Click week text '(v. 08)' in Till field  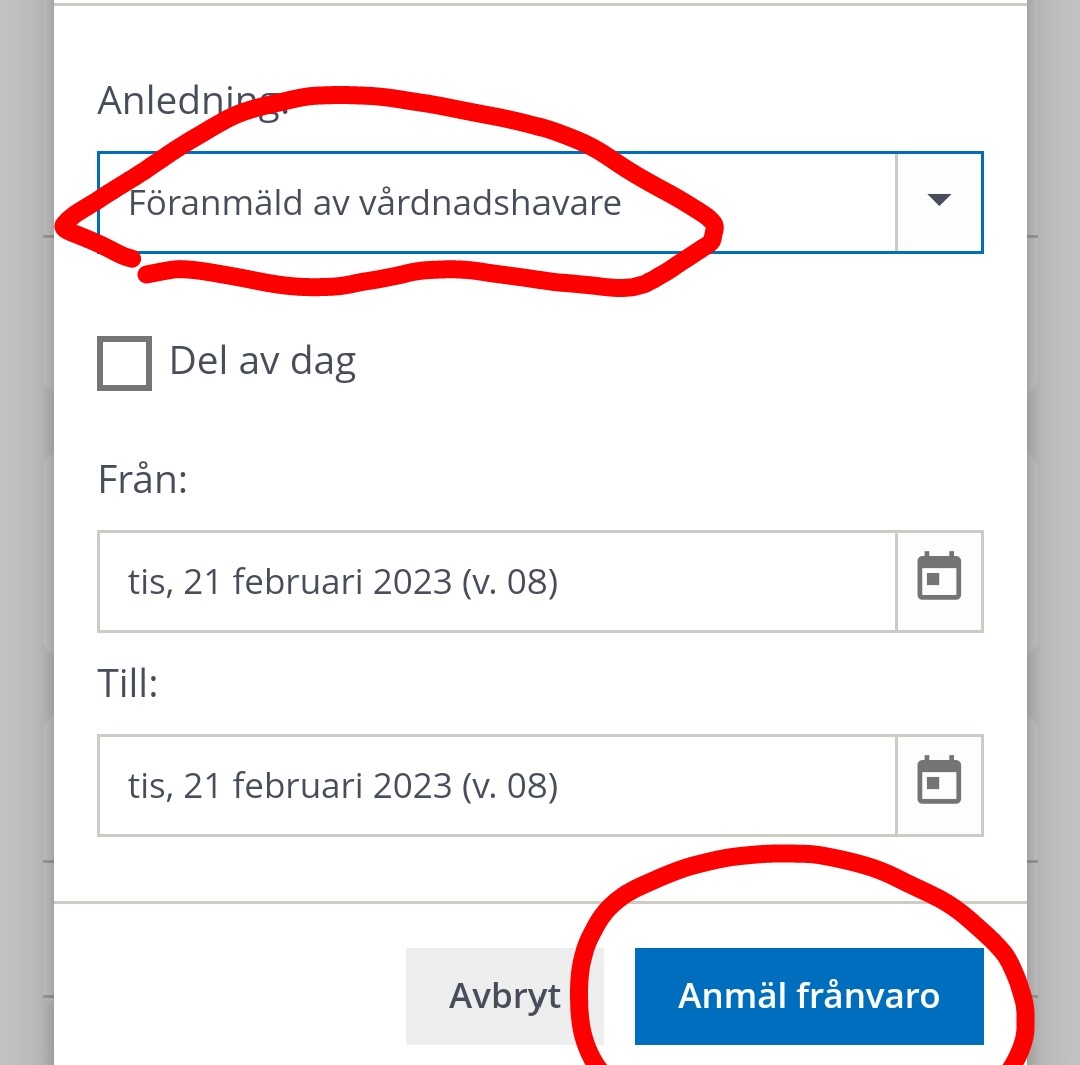tap(509, 785)
